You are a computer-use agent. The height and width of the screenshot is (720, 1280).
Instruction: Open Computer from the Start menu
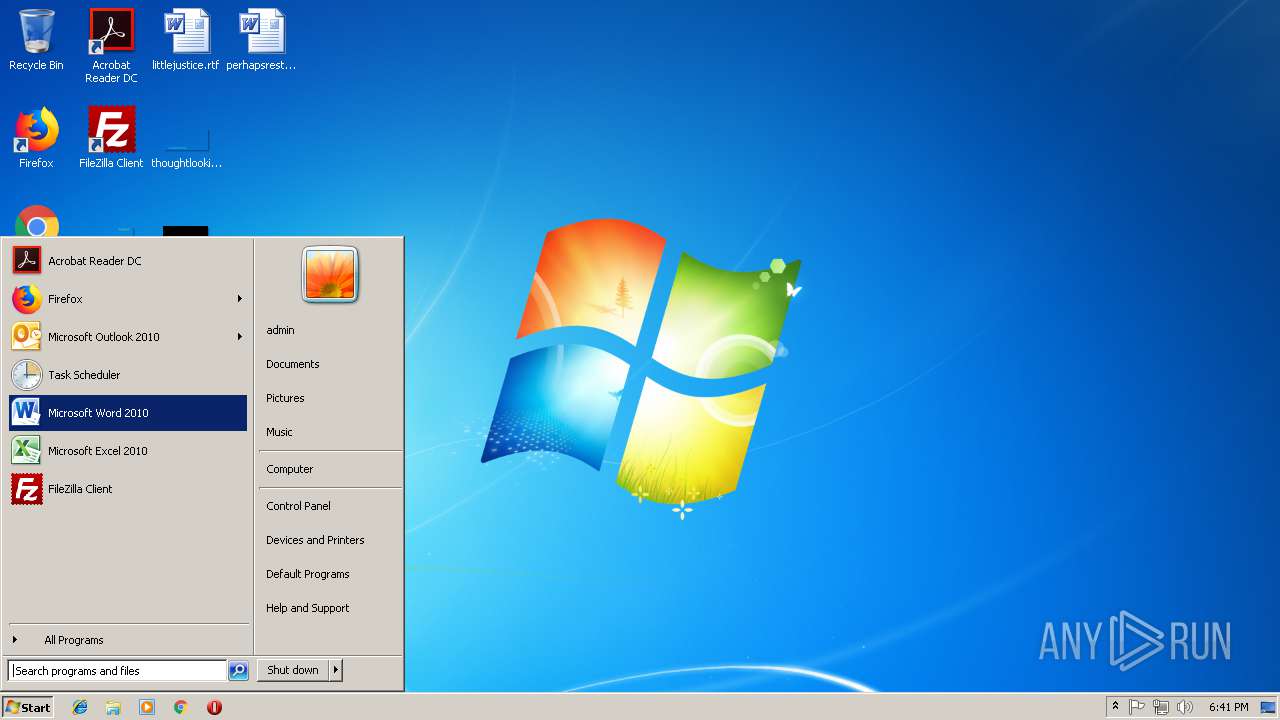tap(330, 469)
